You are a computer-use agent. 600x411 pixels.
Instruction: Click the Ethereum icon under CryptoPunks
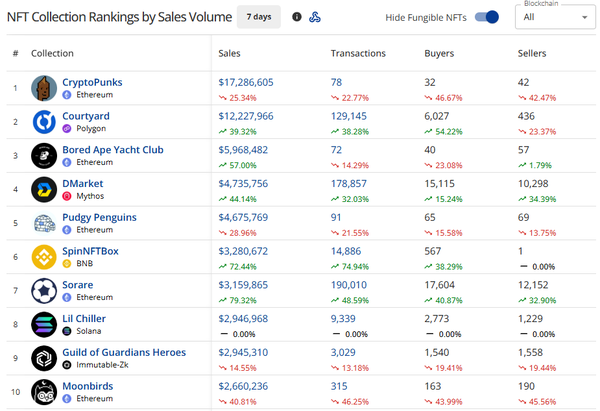click(67, 95)
